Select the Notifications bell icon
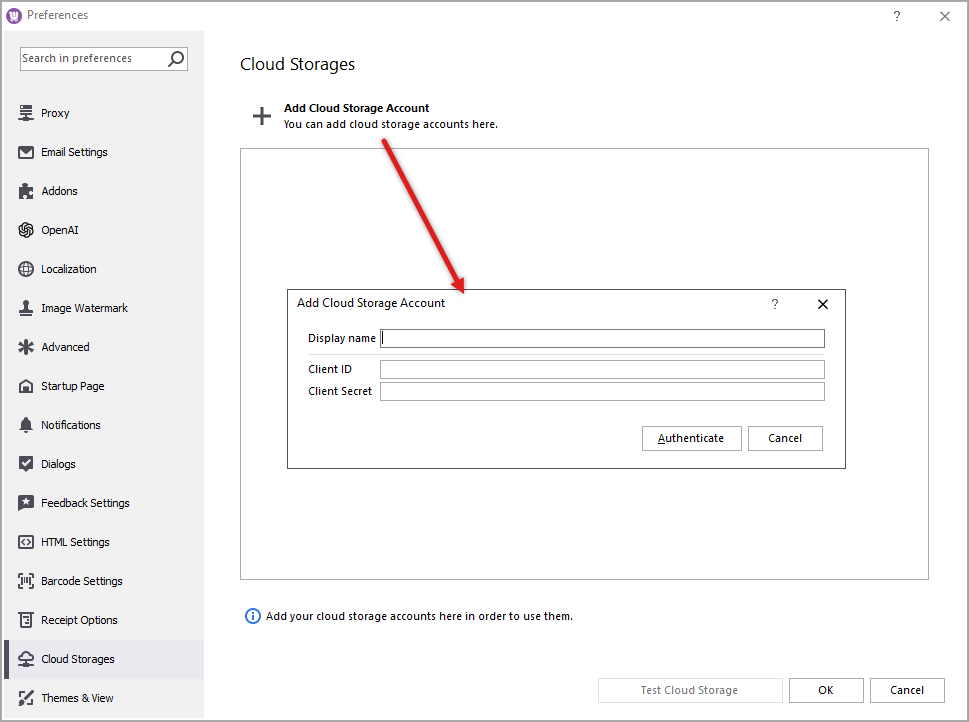The width and height of the screenshot is (969, 722). click(25, 424)
